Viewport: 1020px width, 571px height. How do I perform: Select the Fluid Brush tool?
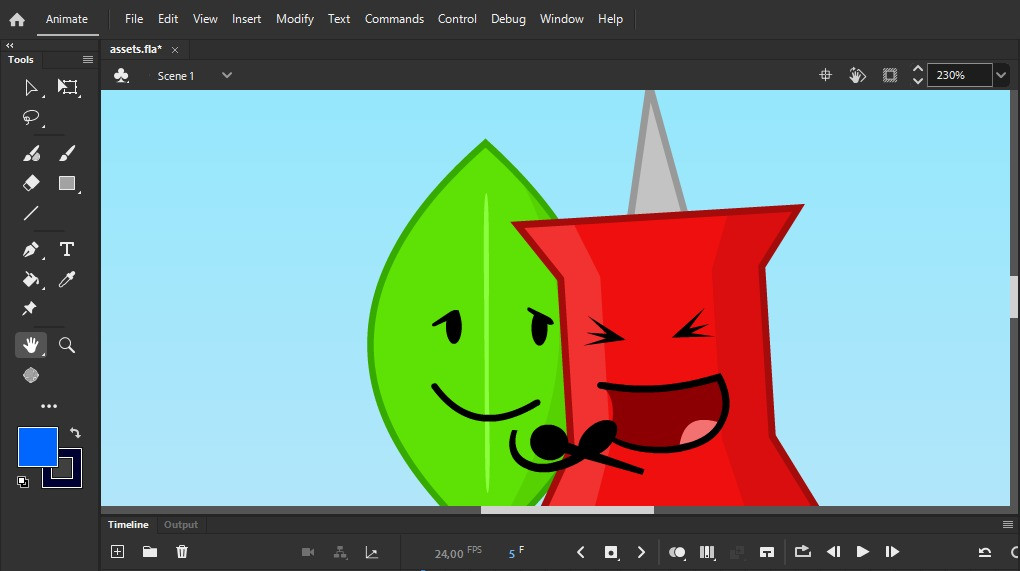click(31, 153)
